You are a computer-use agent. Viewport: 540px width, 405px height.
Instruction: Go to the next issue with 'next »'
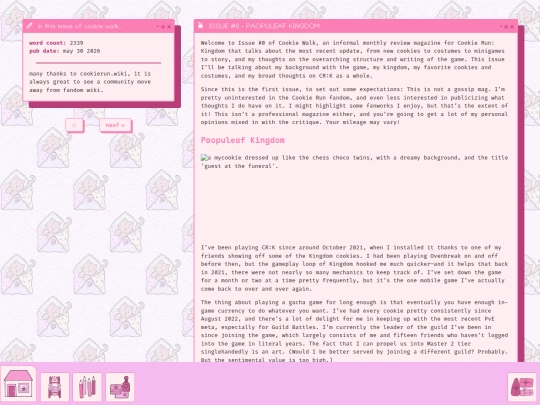click(x=115, y=125)
